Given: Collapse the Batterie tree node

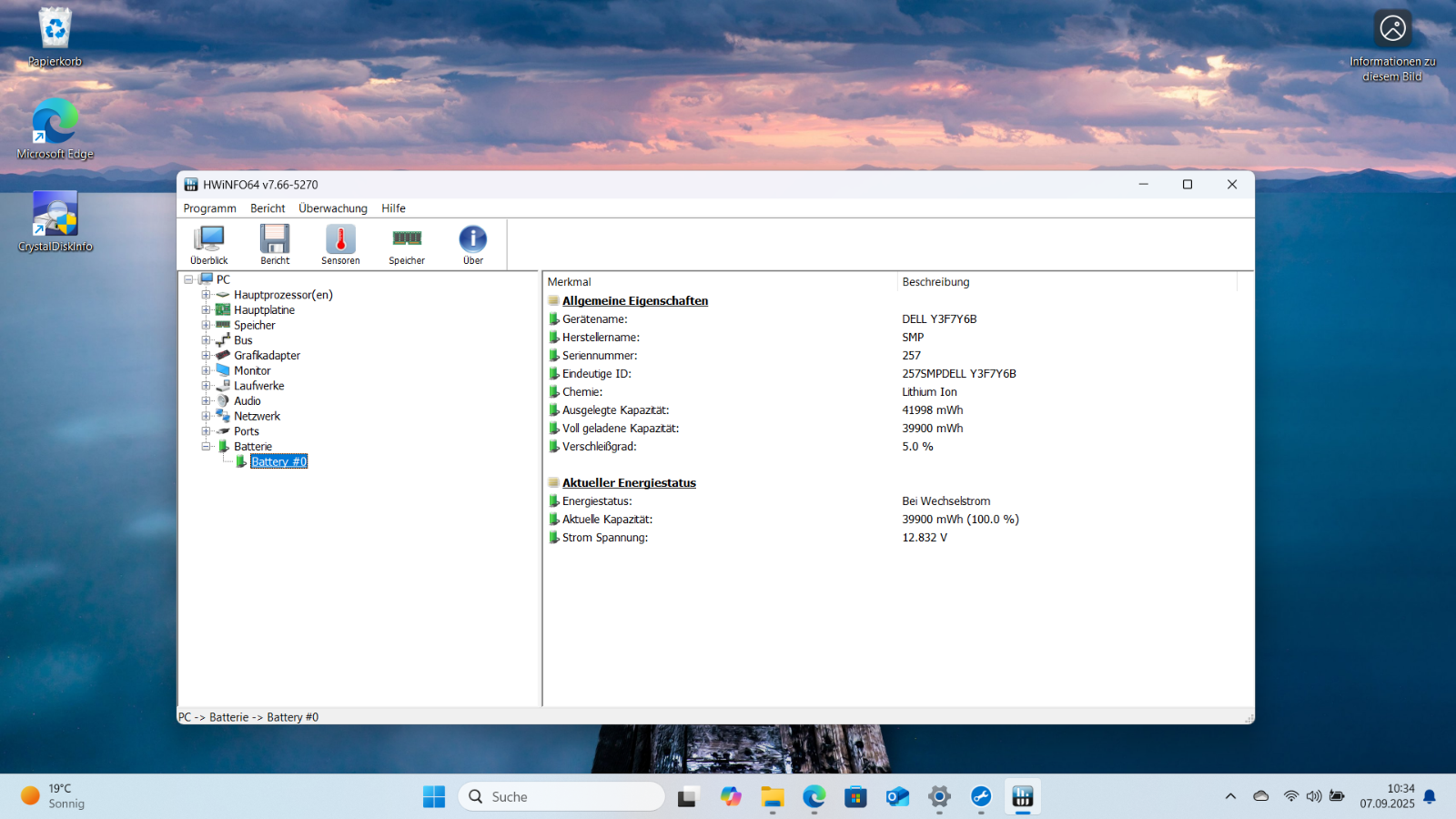Looking at the screenshot, I should 206,447.
